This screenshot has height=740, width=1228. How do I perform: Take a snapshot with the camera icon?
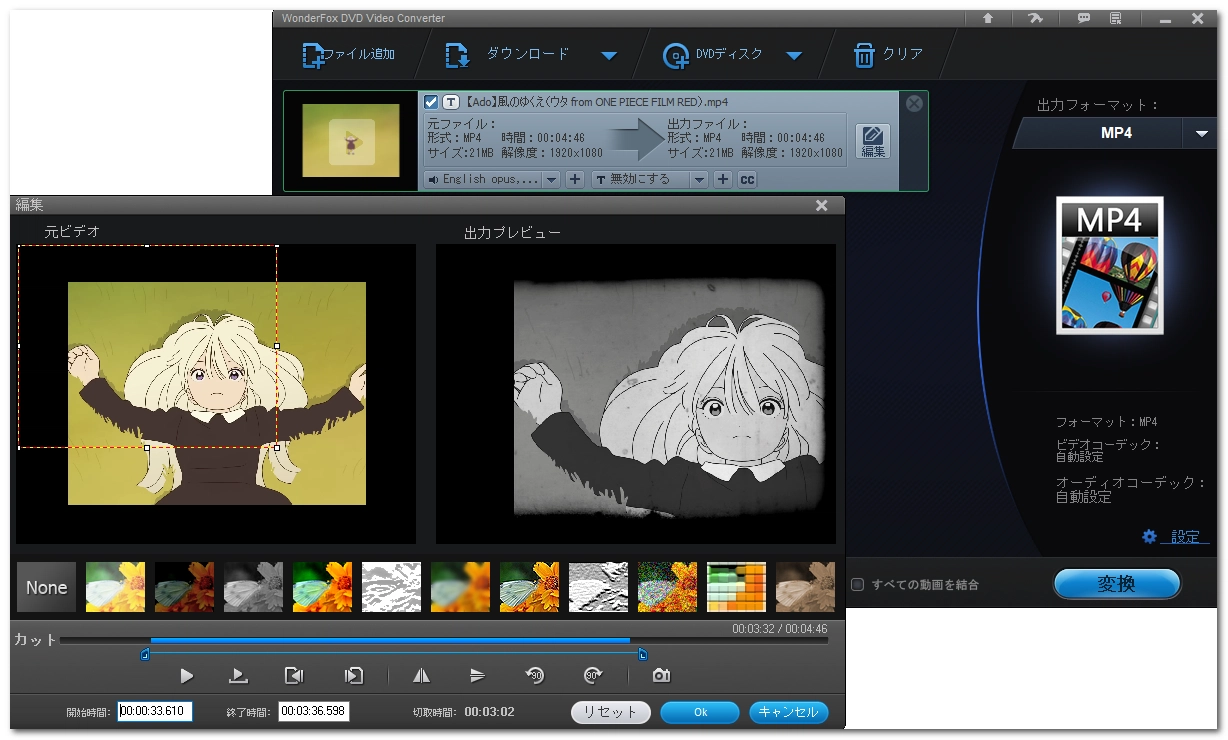(x=661, y=676)
